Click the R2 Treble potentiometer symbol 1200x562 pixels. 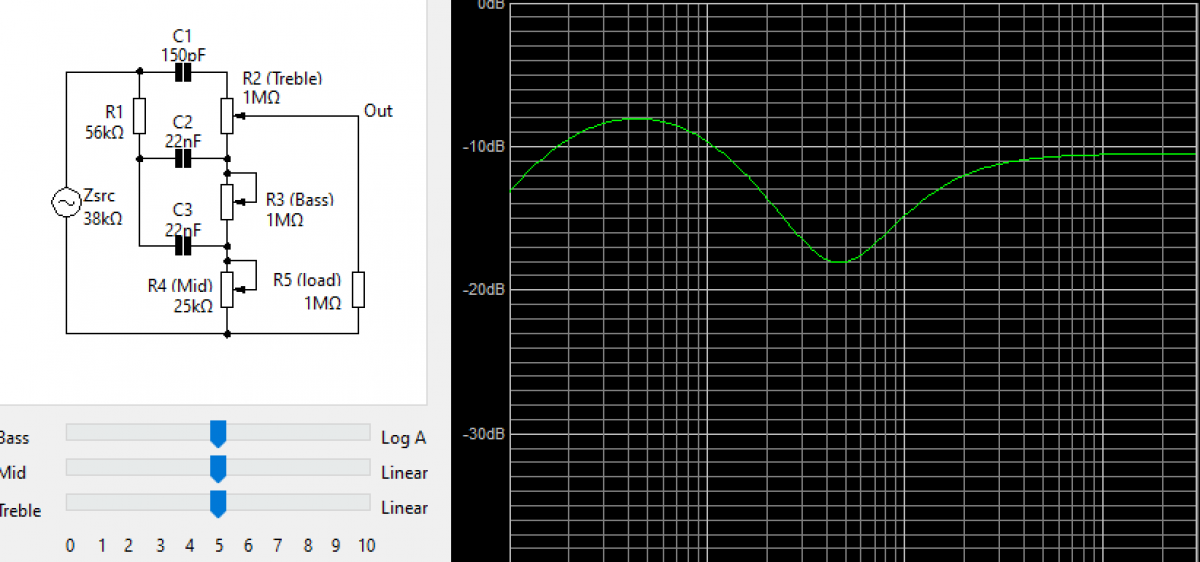point(229,115)
